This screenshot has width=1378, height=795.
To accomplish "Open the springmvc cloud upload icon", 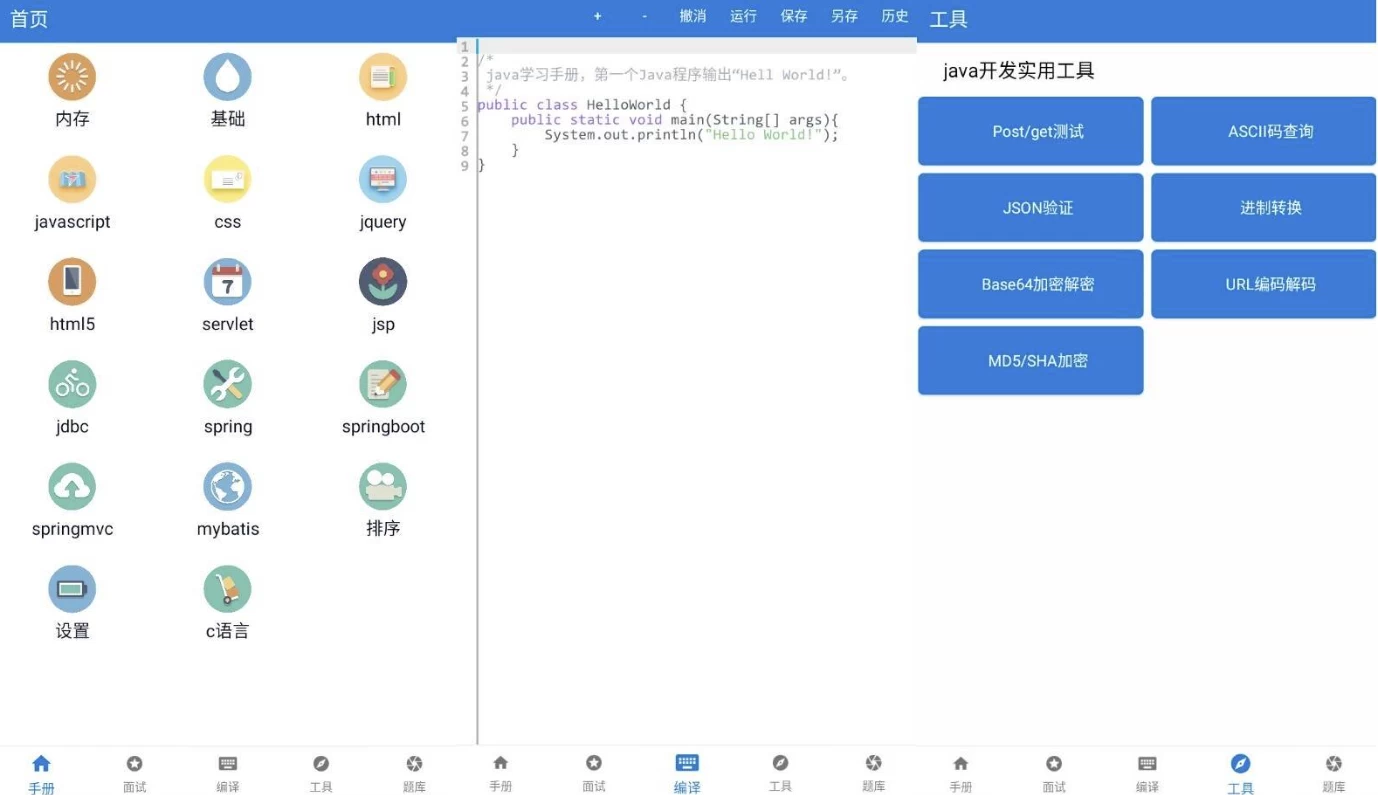I will point(72,487).
